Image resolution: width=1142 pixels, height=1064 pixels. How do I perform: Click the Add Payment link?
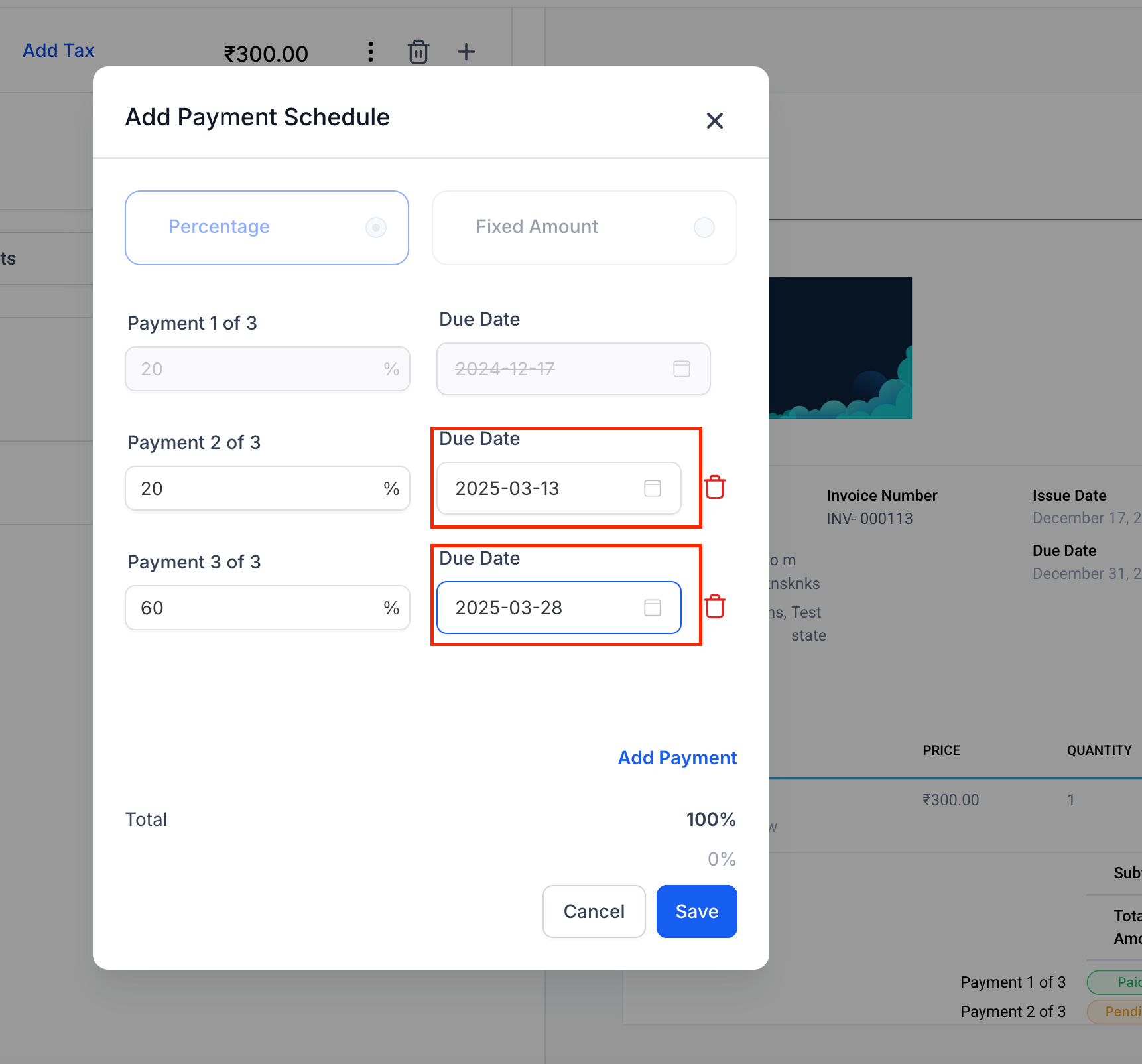coord(677,758)
